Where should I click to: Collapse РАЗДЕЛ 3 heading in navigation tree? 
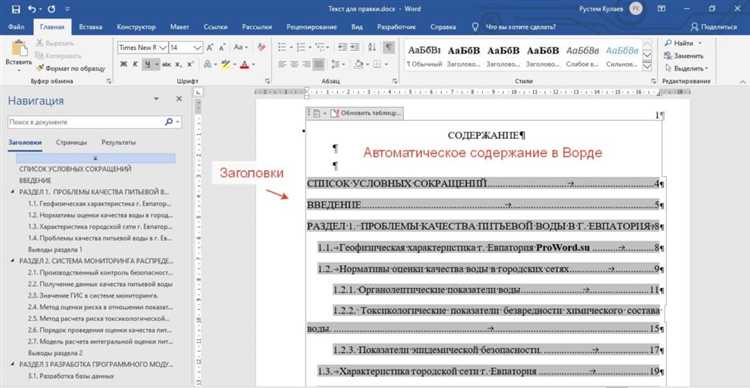[x=12, y=365]
